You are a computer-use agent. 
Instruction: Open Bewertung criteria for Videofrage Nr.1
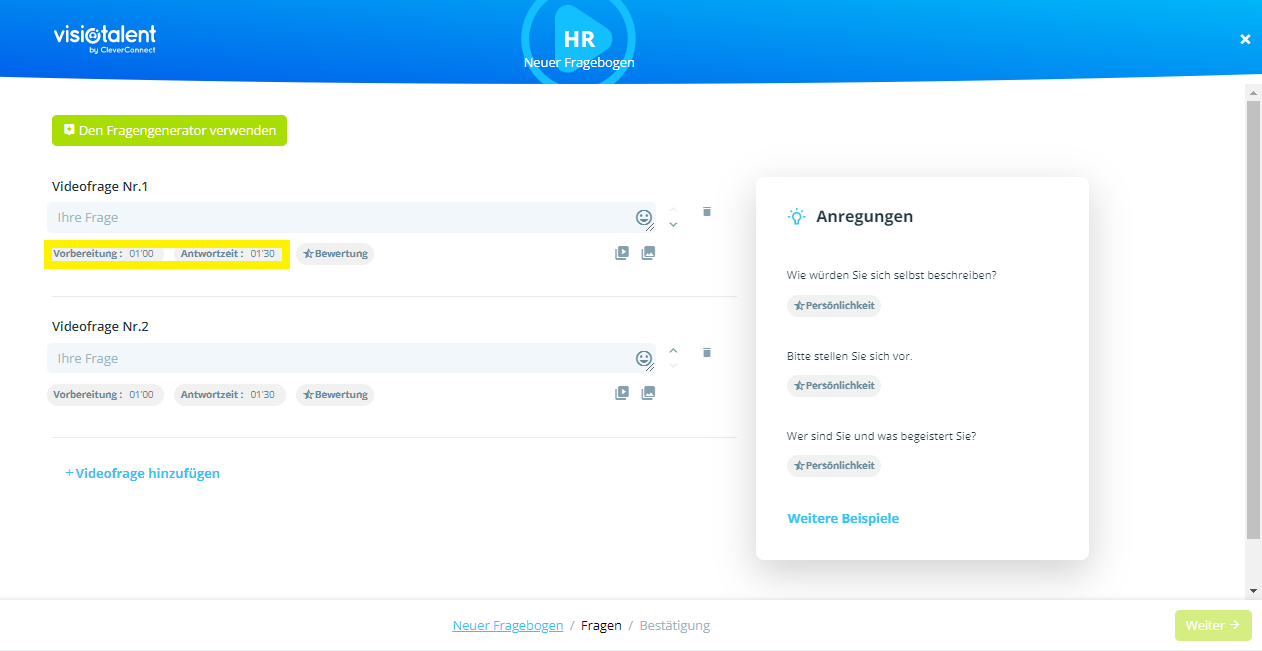(335, 254)
